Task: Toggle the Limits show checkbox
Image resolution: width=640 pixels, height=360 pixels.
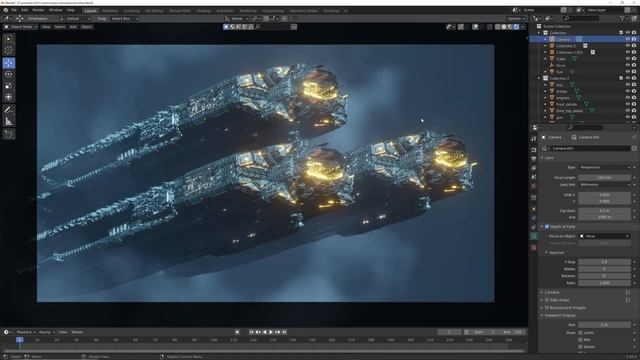Action: tap(580, 333)
